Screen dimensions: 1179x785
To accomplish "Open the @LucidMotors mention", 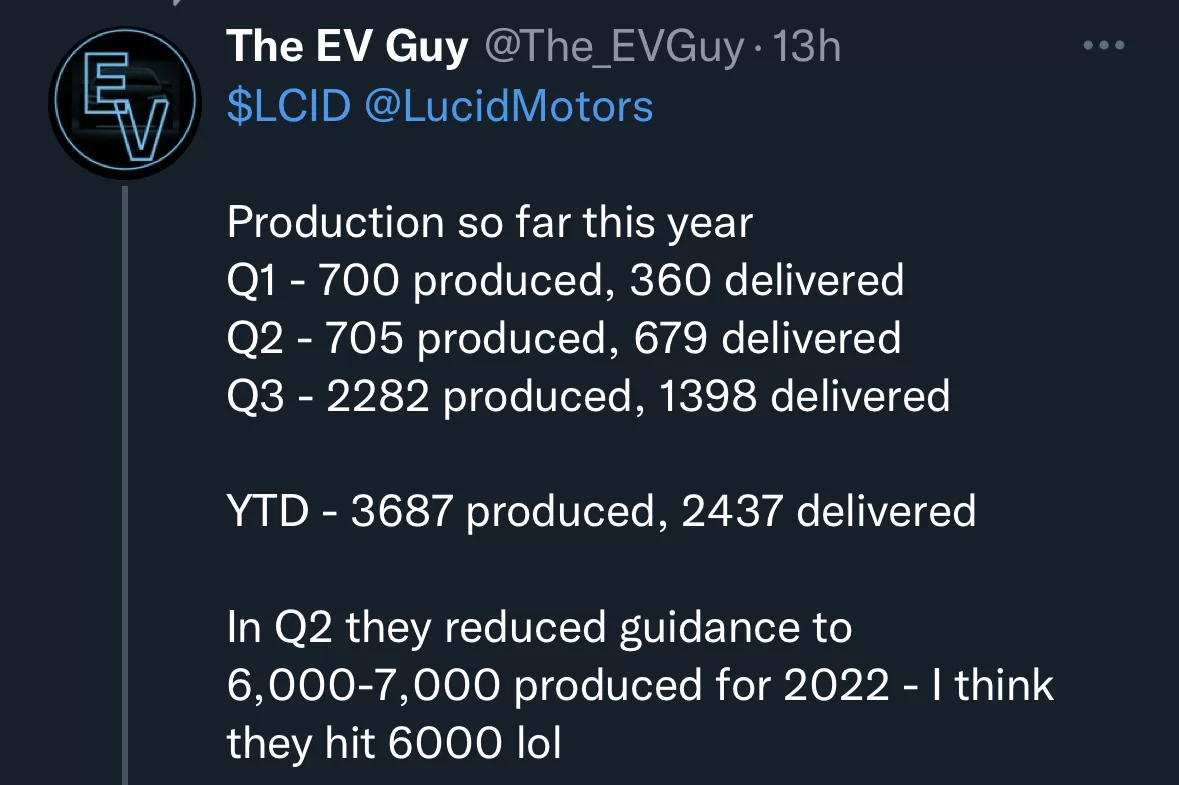I will tap(508, 106).
